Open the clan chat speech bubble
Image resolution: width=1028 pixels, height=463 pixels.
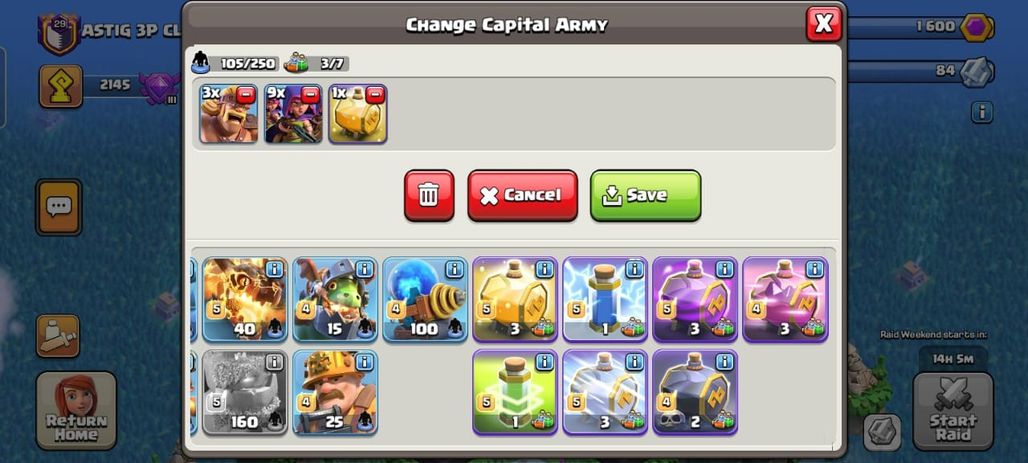[x=58, y=207]
